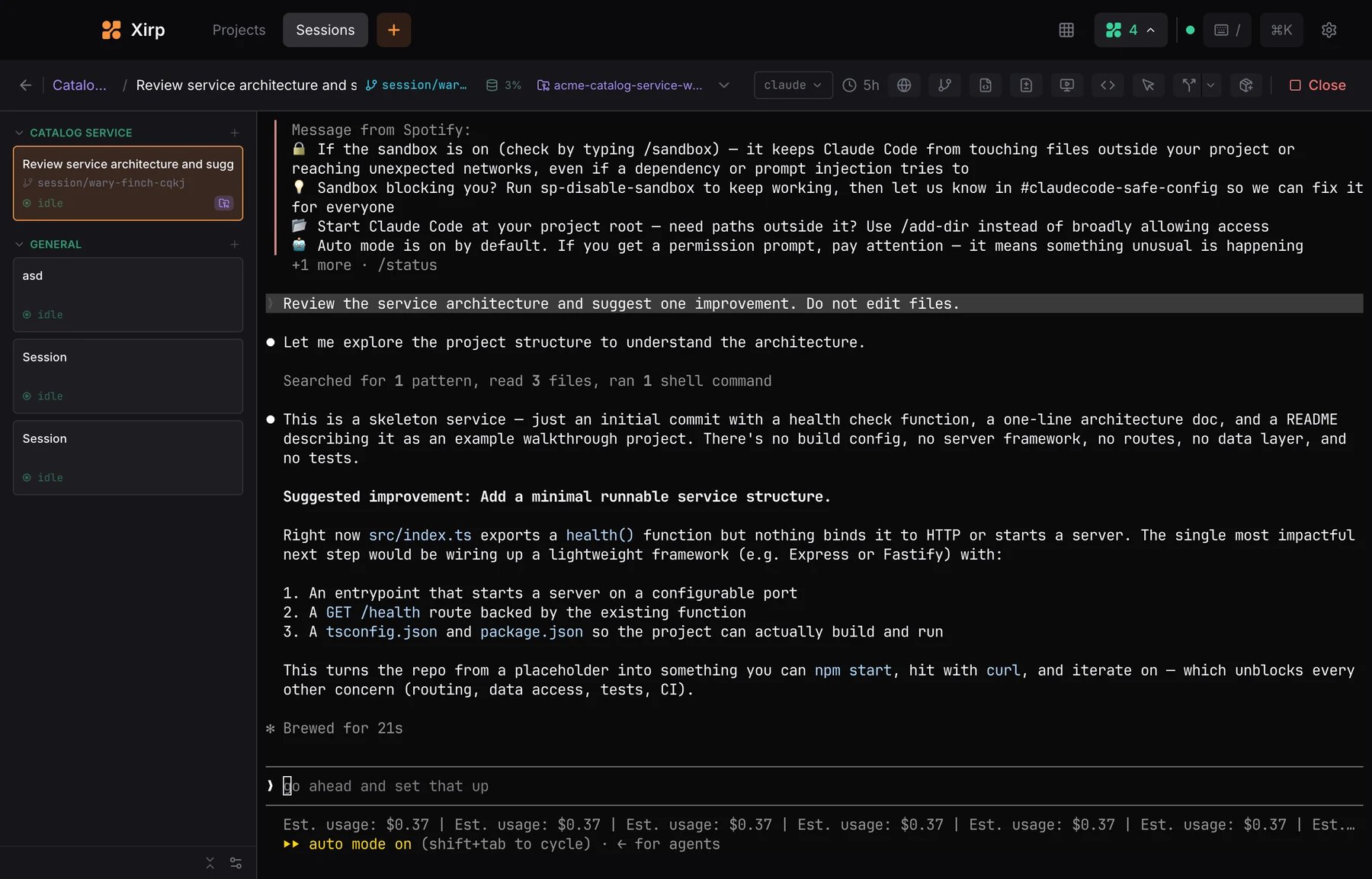Focus the prompt input 'go ahead and set that up'
This screenshot has width=1372, height=879.
[x=814, y=786]
